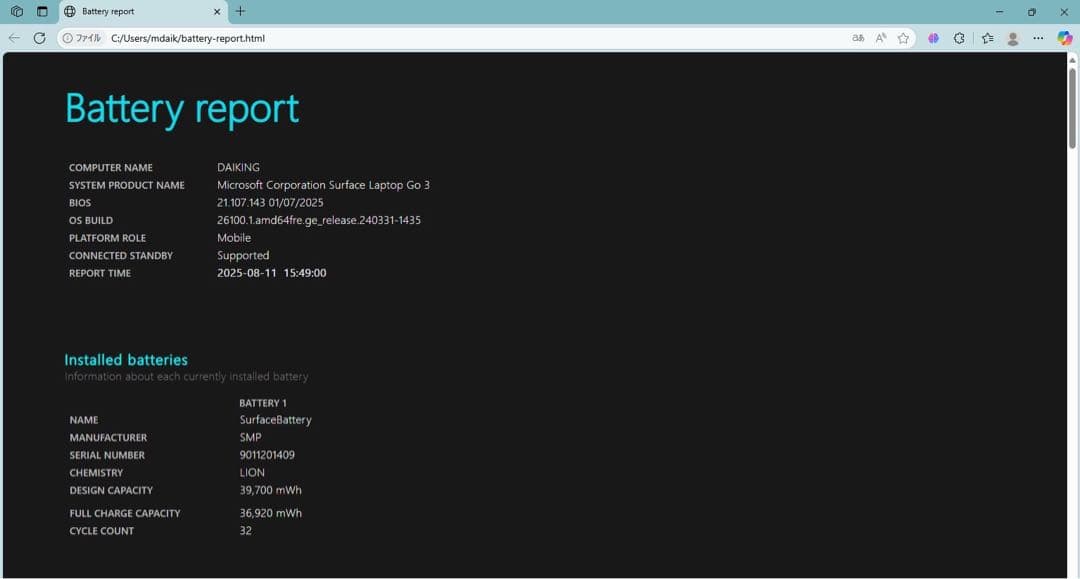
Task: Open the Extensions puzzle-piece menu
Action: pos(959,38)
